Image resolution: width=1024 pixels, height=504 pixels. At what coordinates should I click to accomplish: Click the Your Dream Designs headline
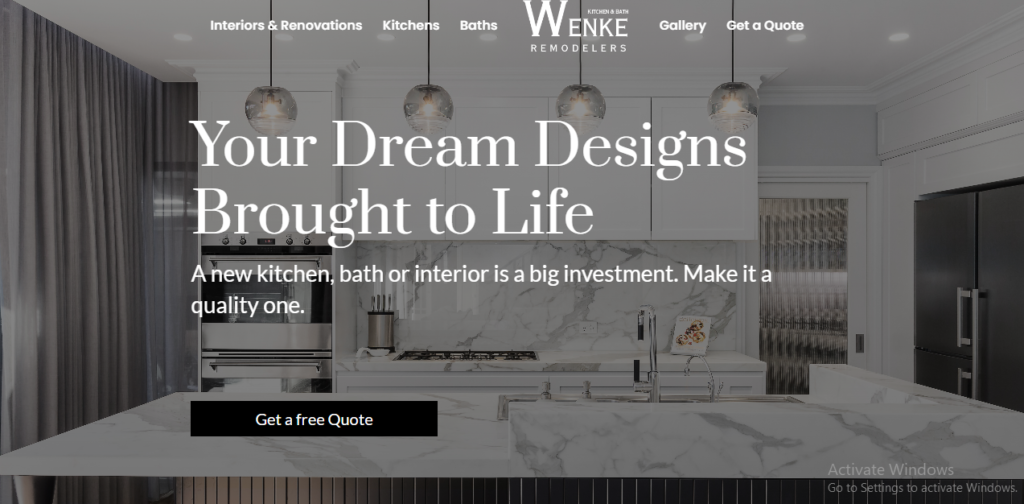(x=470, y=178)
